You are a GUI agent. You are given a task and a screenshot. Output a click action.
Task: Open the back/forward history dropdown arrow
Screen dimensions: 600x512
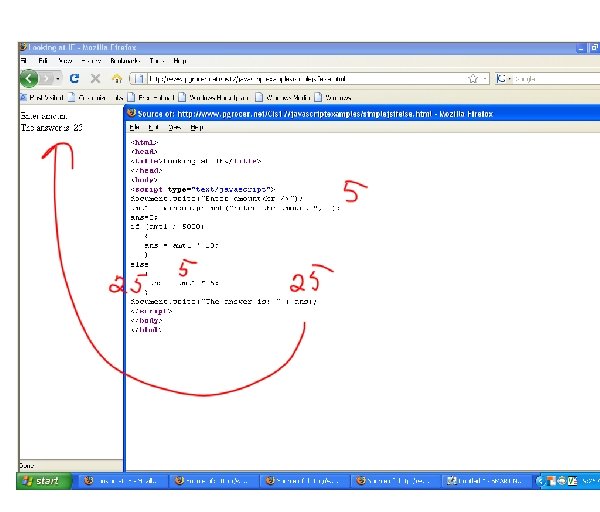click(58, 79)
